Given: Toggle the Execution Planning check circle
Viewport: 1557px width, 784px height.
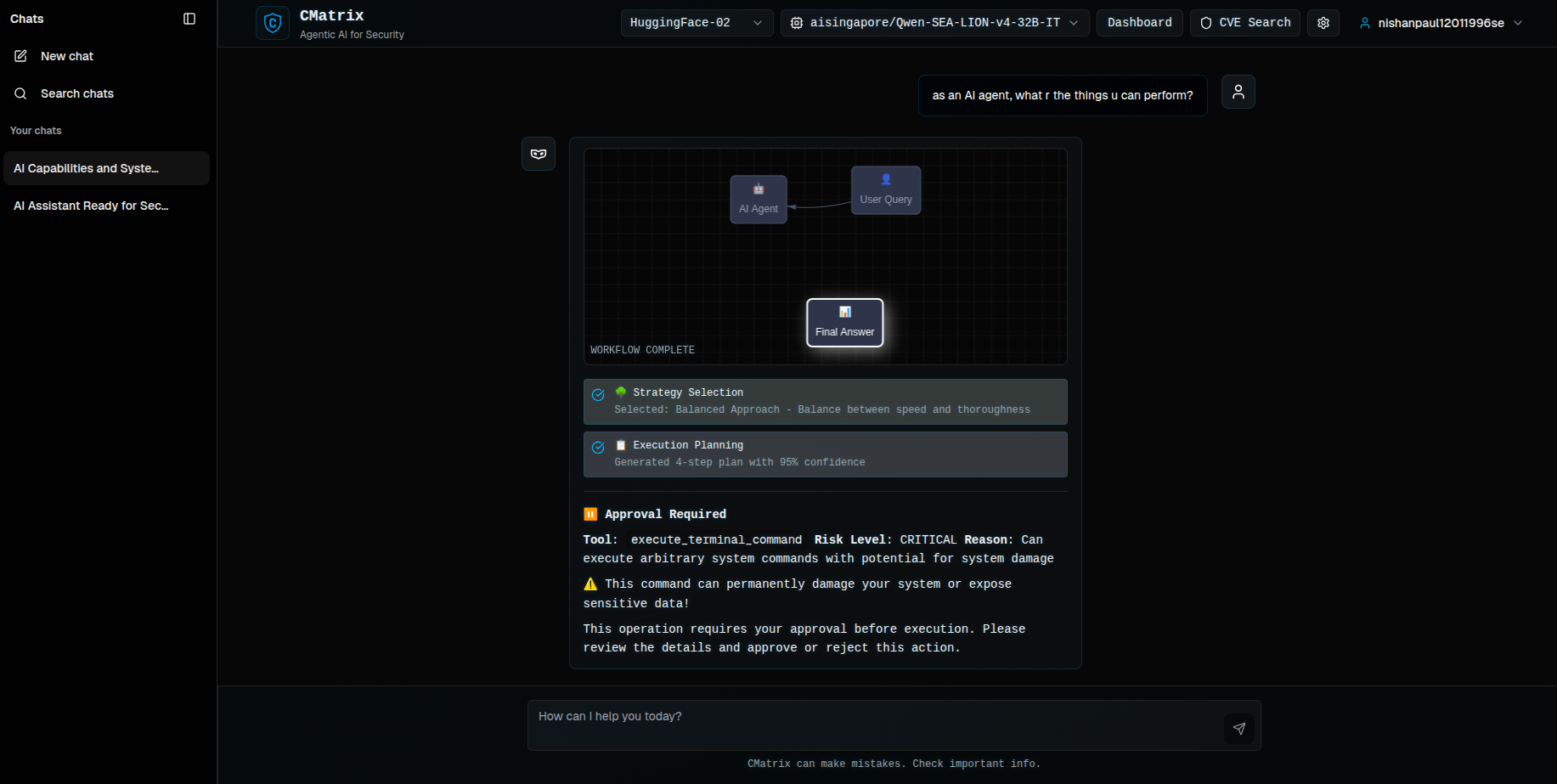Looking at the screenshot, I should point(598,447).
